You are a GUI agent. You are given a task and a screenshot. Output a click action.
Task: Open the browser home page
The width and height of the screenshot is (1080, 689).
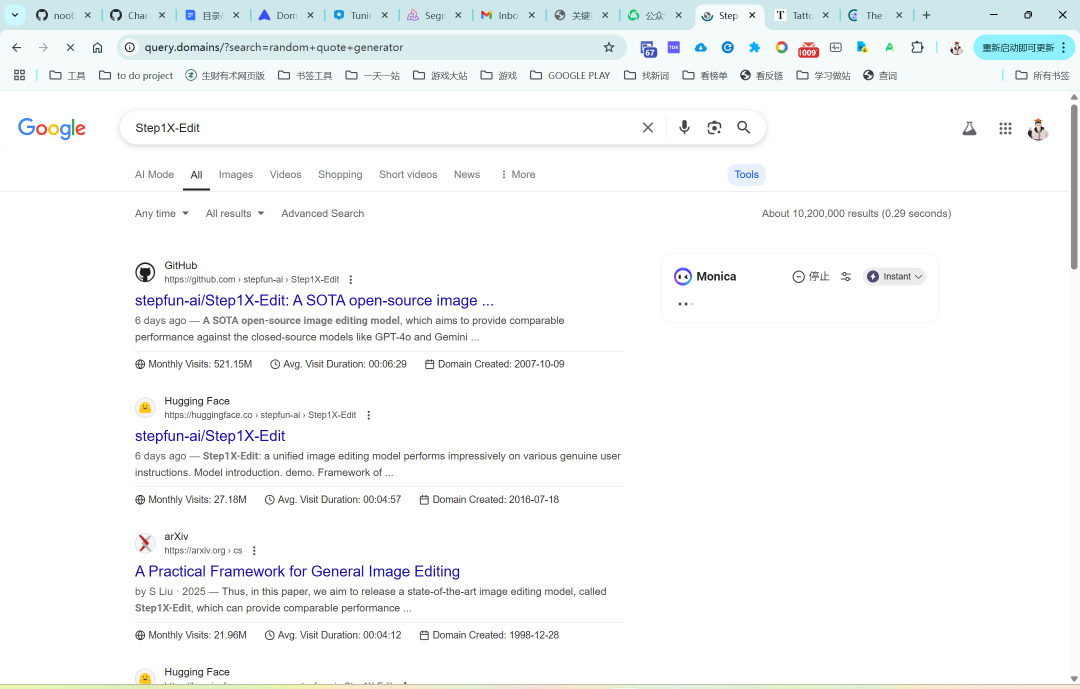click(97, 48)
